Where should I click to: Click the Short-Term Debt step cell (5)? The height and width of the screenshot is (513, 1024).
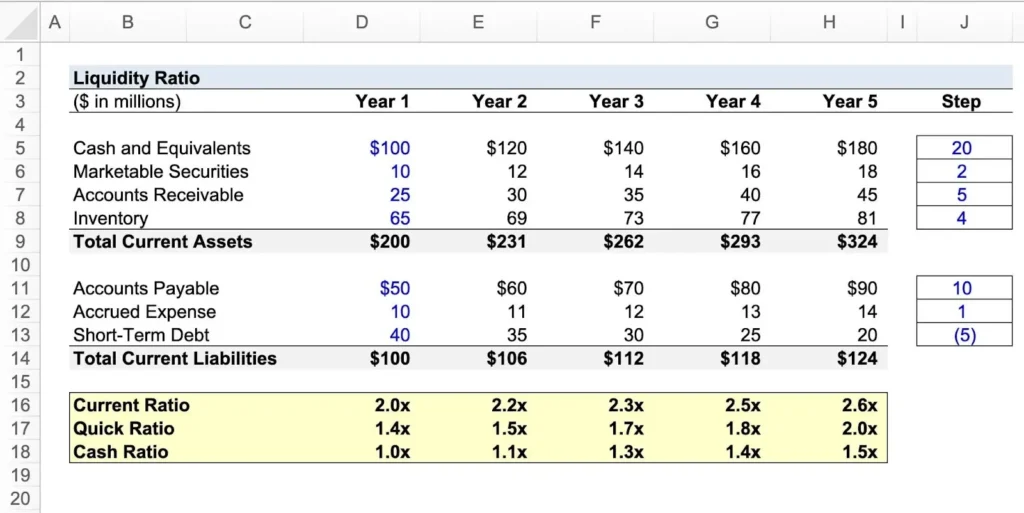coord(961,336)
